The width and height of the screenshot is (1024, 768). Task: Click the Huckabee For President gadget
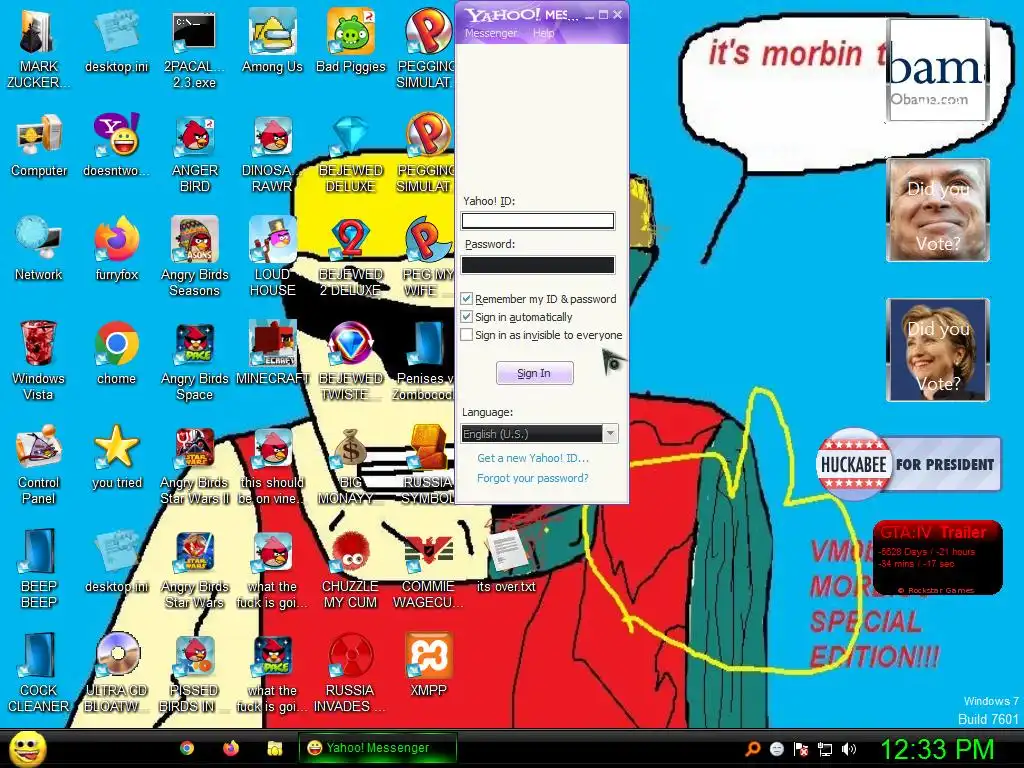click(908, 464)
